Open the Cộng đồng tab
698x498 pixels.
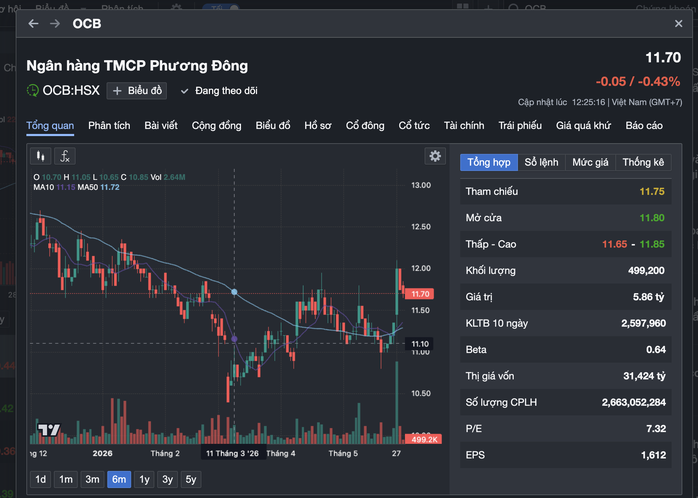pyautogui.click(x=216, y=126)
